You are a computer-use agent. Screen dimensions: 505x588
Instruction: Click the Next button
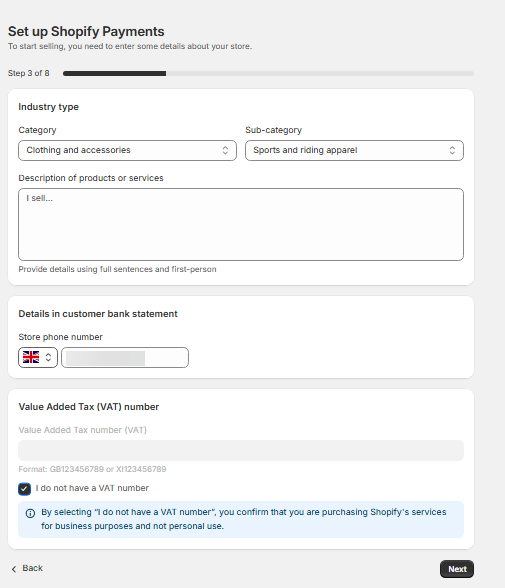pyautogui.click(x=457, y=569)
